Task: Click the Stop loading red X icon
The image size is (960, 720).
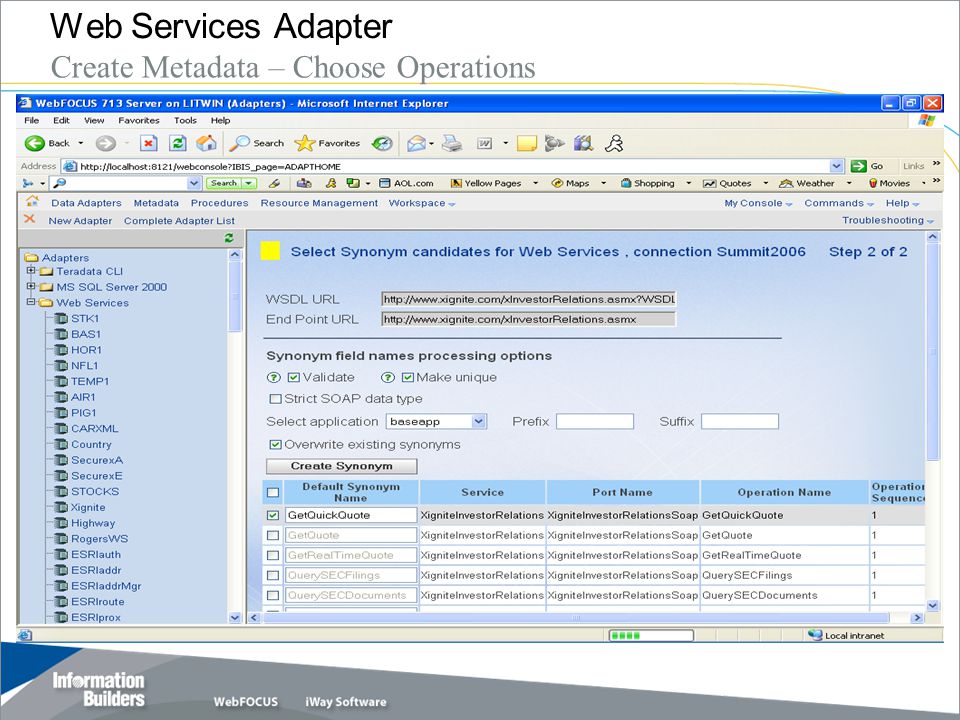Action: click(148, 143)
